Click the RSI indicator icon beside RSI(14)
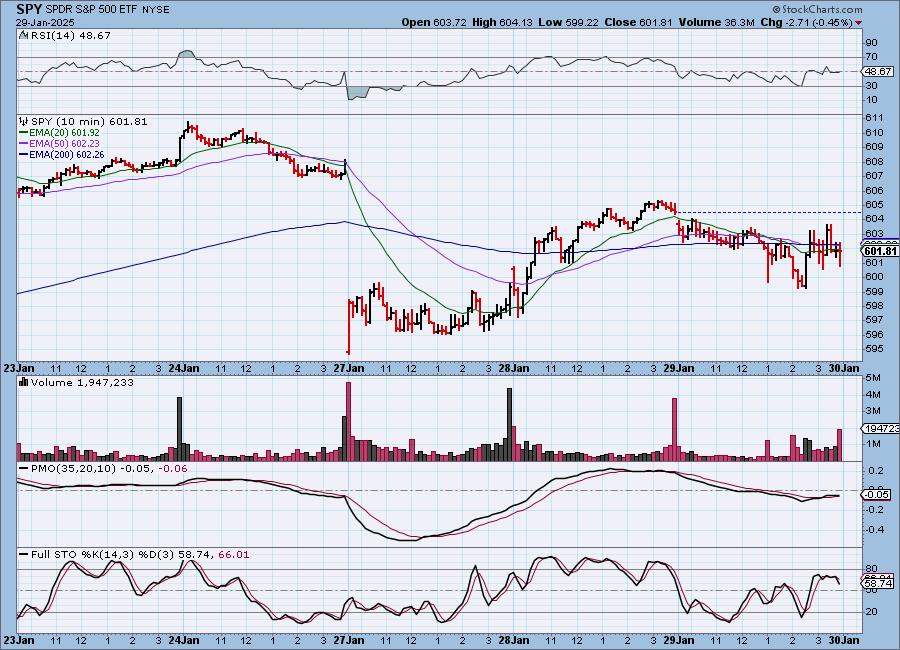900x650 pixels. point(24,35)
